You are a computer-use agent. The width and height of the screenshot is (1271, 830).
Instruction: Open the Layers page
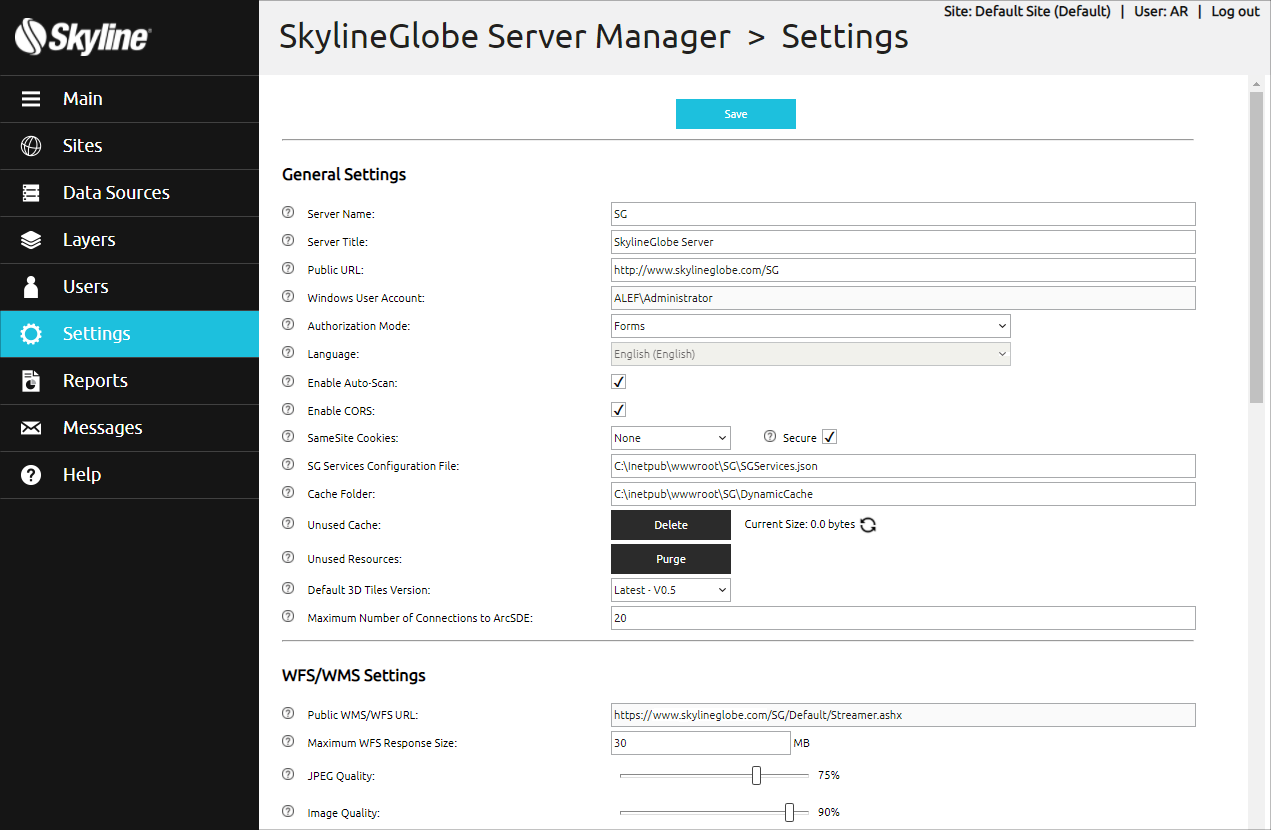(x=129, y=240)
